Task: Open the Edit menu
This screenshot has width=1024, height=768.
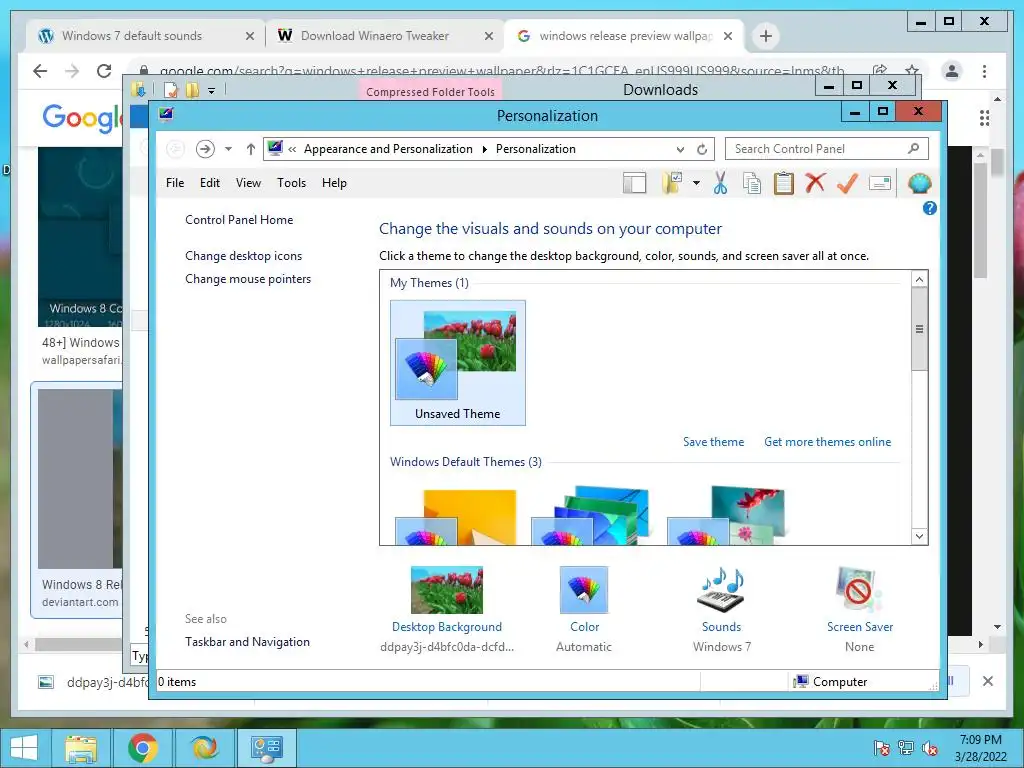Action: pyautogui.click(x=210, y=183)
